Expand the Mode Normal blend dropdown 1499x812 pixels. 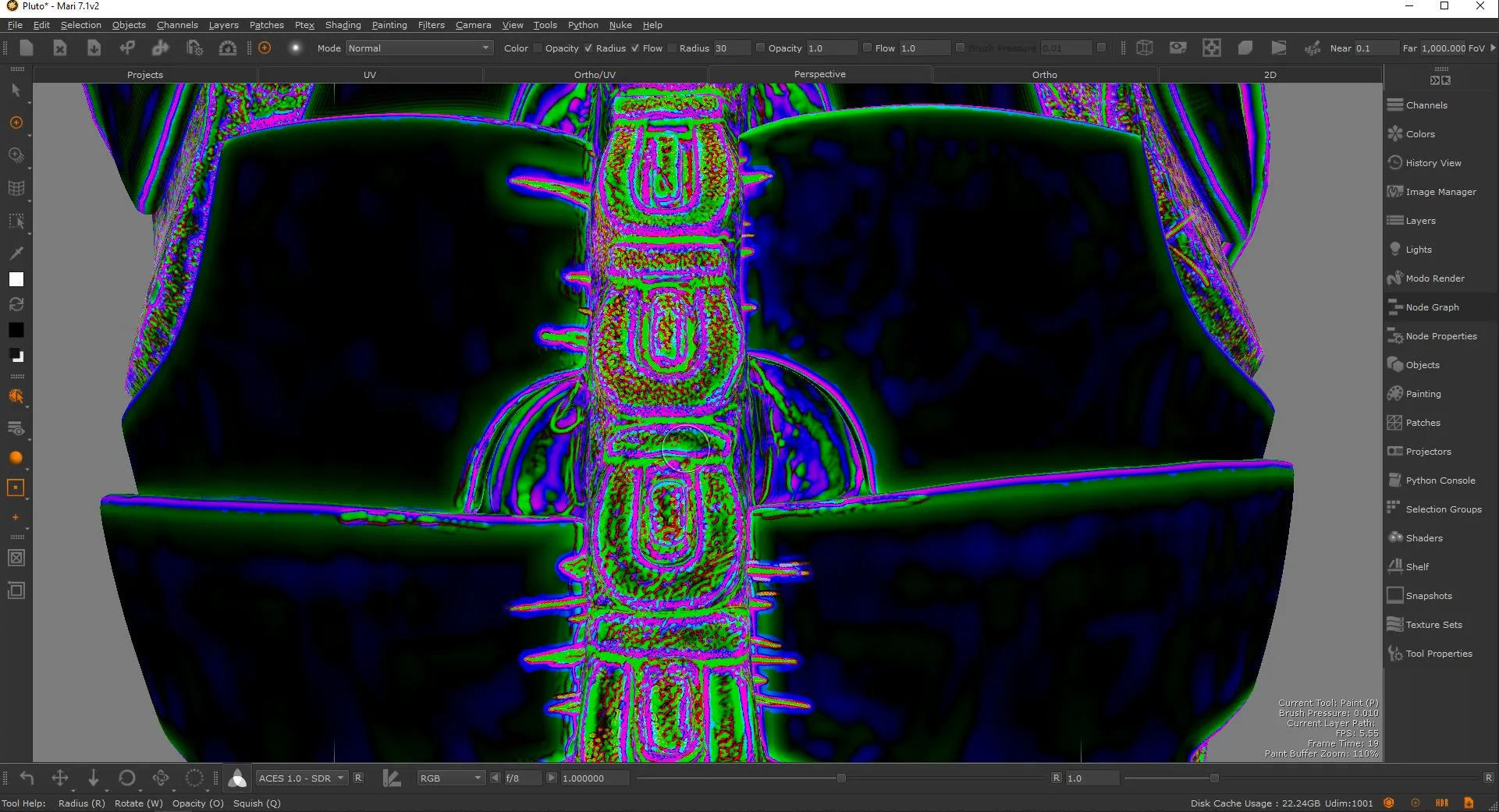(419, 48)
